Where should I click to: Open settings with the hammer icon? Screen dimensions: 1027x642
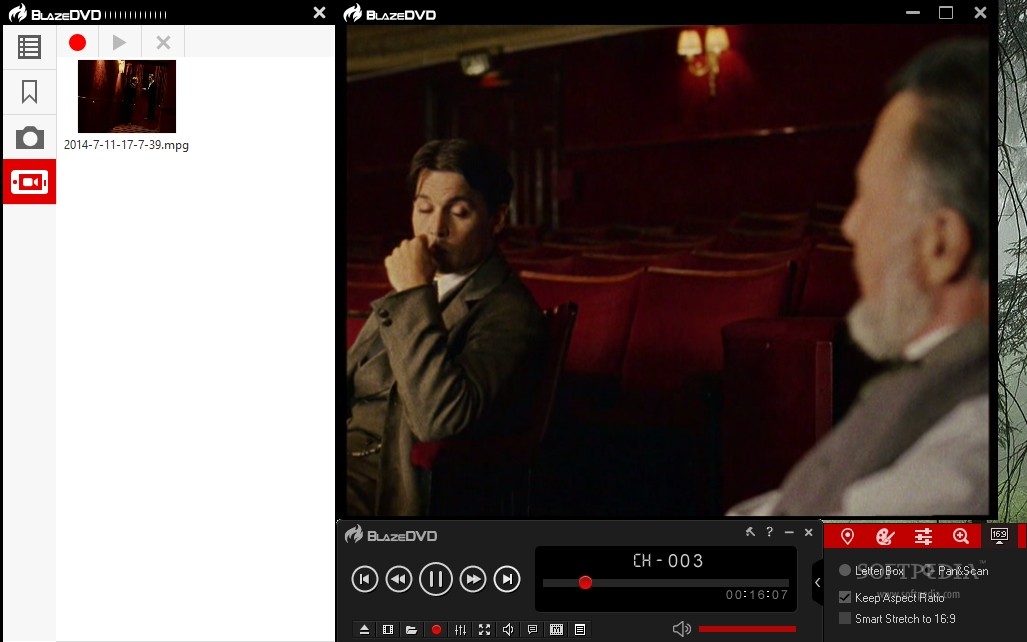coord(750,532)
